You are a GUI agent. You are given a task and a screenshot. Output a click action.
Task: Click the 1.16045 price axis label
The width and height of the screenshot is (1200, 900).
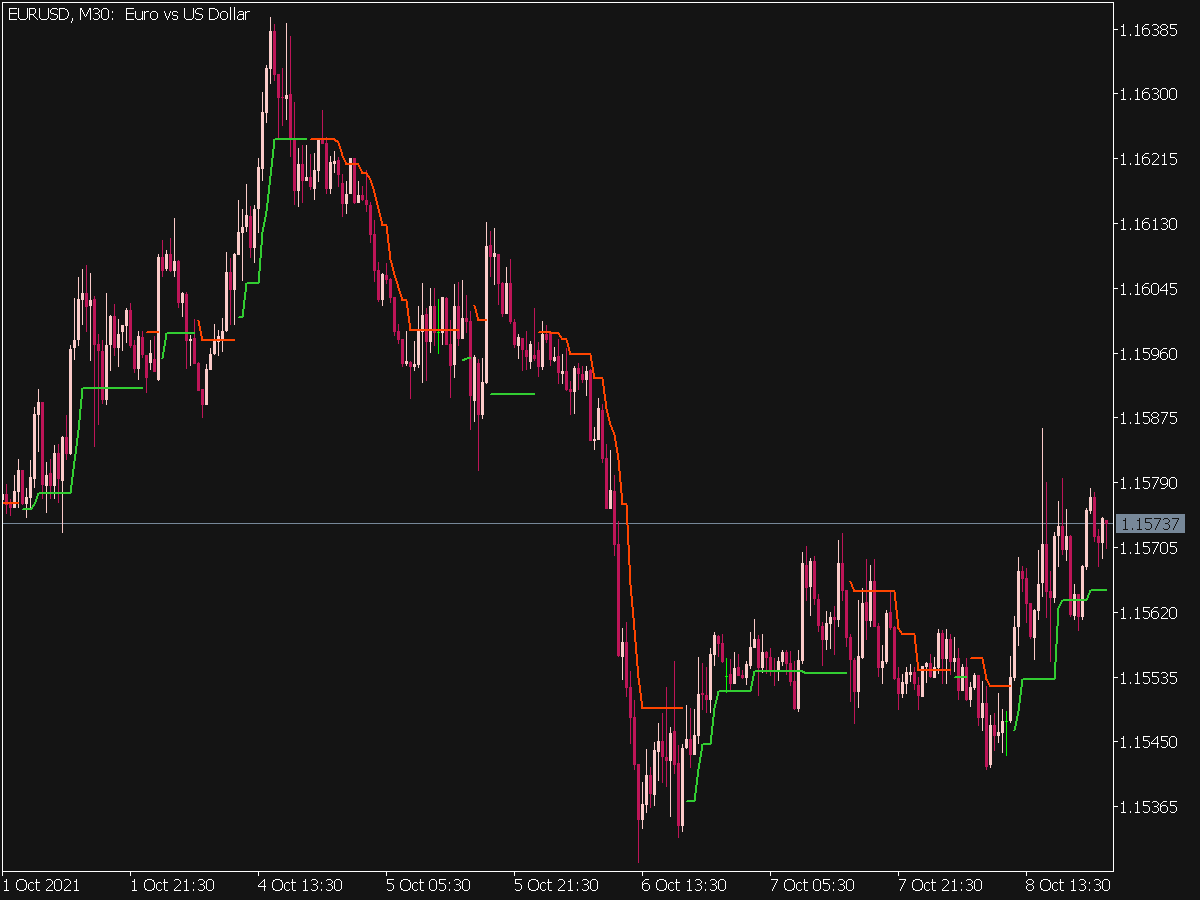click(1152, 289)
